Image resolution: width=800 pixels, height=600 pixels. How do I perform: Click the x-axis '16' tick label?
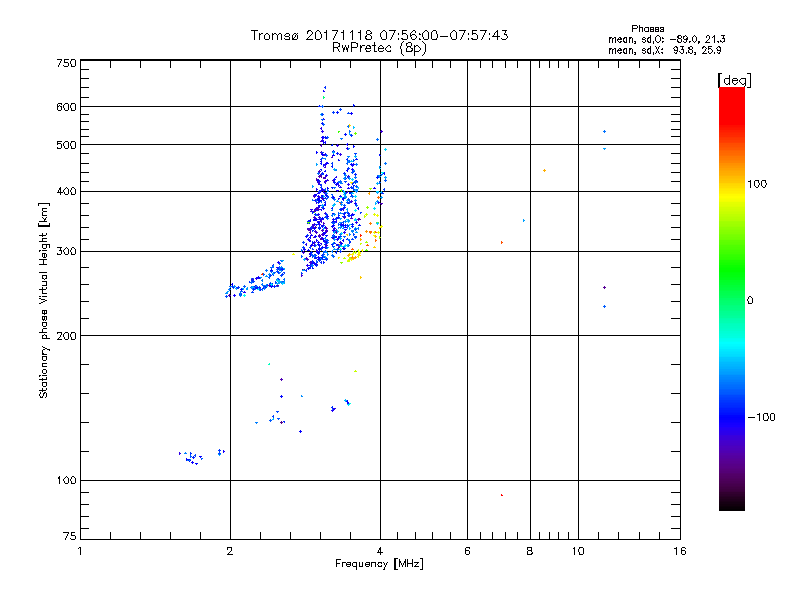pos(680,551)
